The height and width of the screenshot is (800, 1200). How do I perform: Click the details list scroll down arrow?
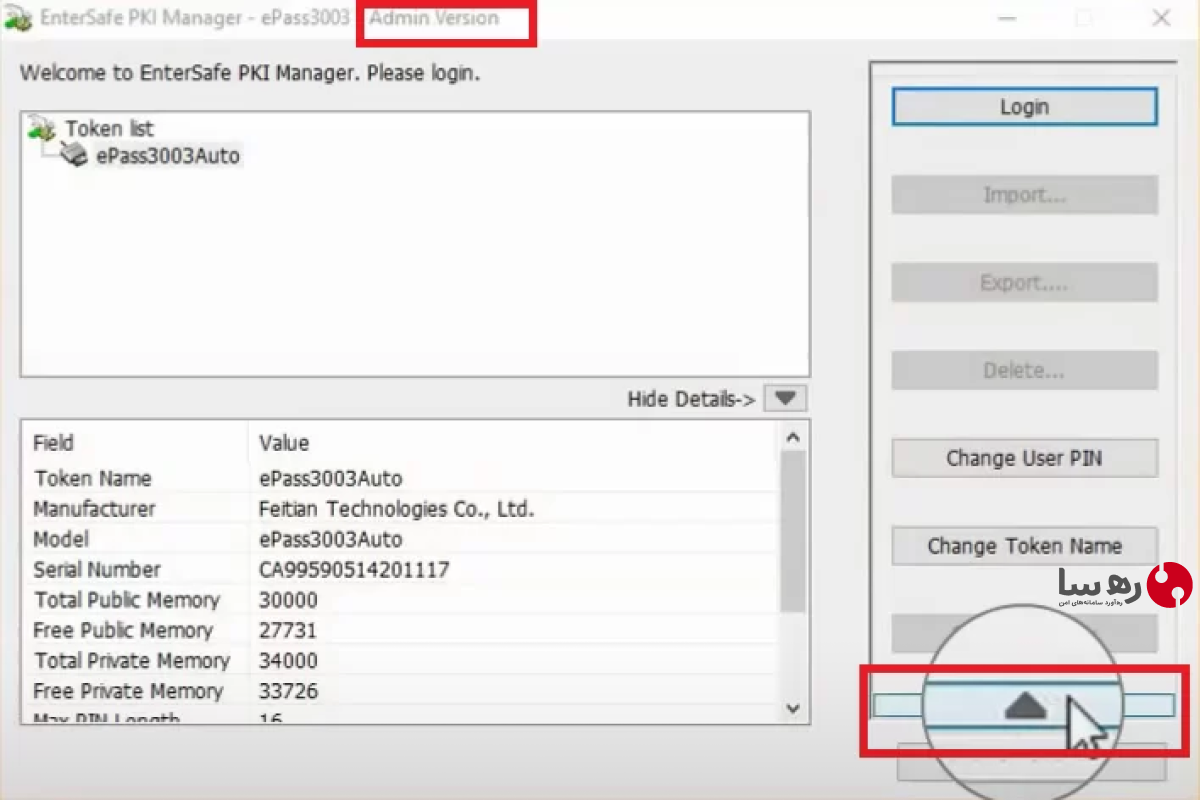tap(793, 708)
